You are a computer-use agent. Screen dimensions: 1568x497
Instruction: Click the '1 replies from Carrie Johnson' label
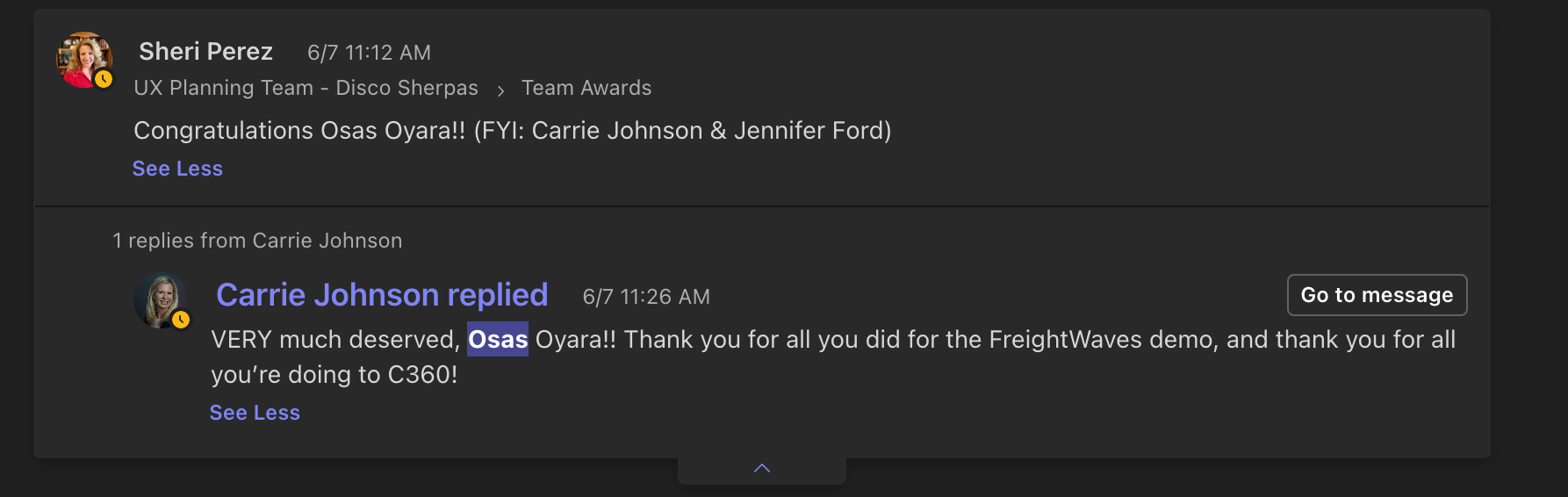pos(257,241)
